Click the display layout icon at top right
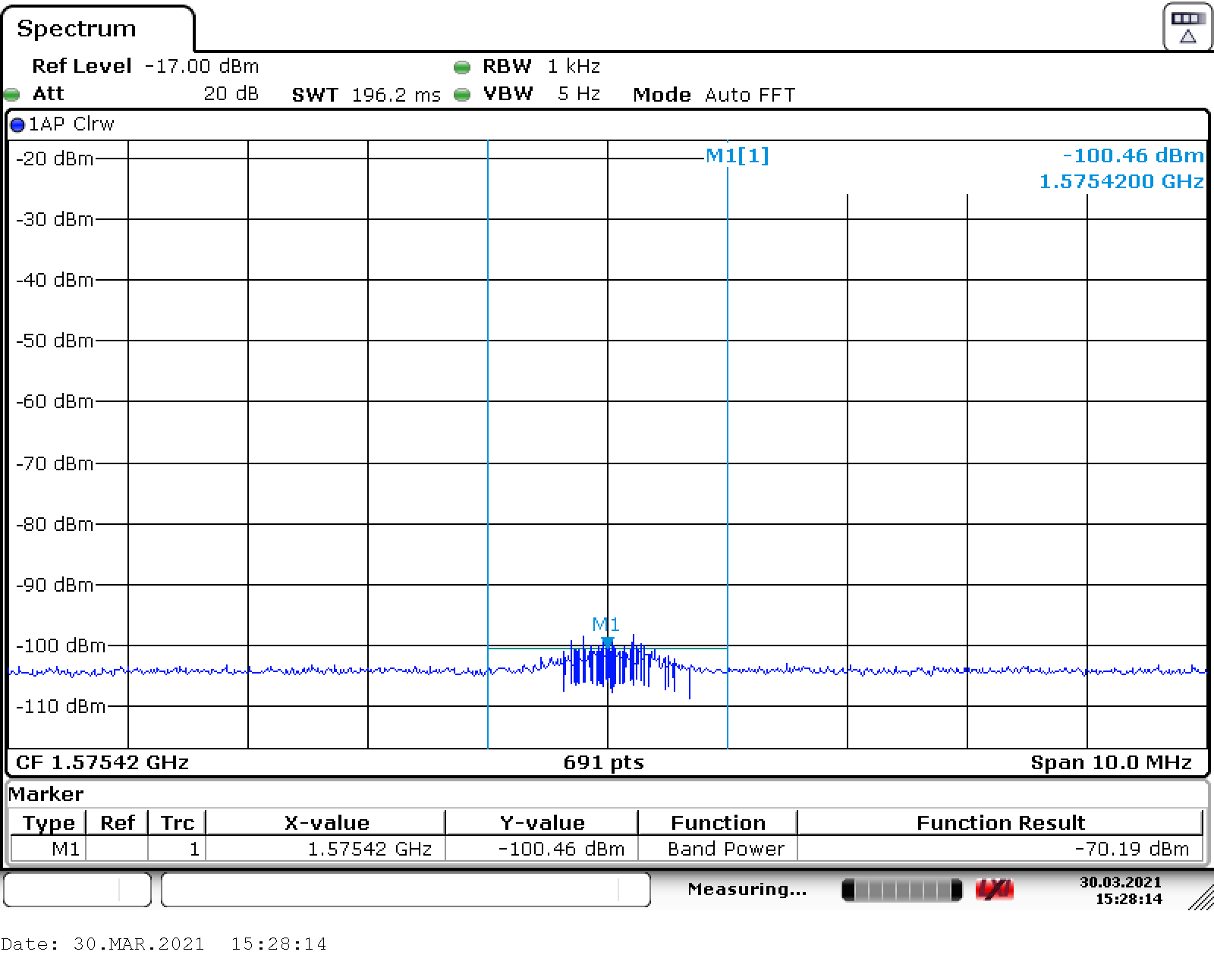 click(x=1187, y=27)
